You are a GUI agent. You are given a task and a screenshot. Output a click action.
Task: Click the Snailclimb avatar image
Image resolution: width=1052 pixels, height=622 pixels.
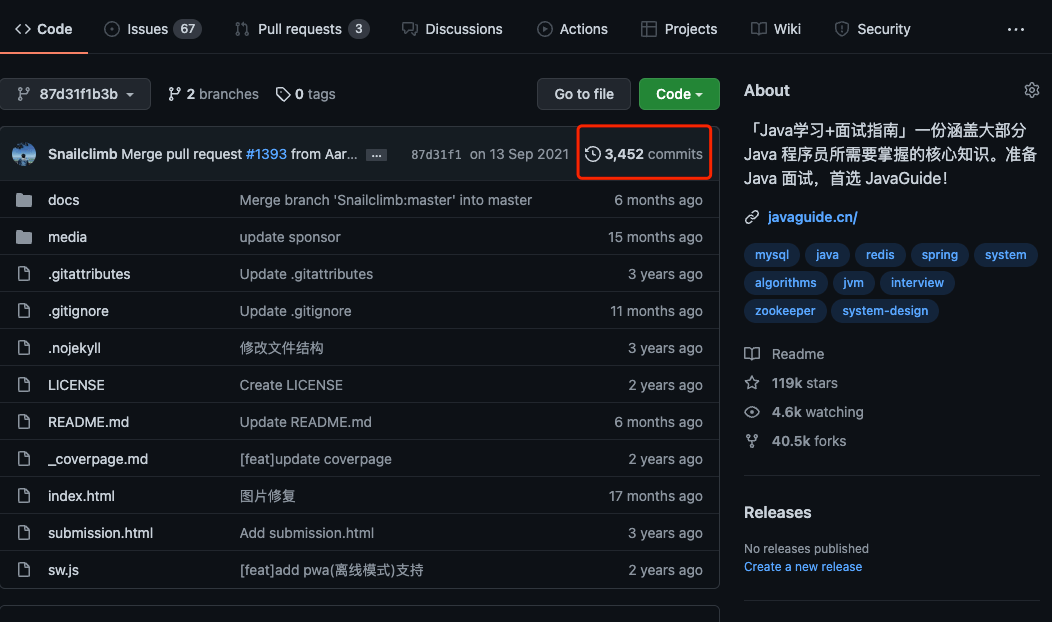24,154
